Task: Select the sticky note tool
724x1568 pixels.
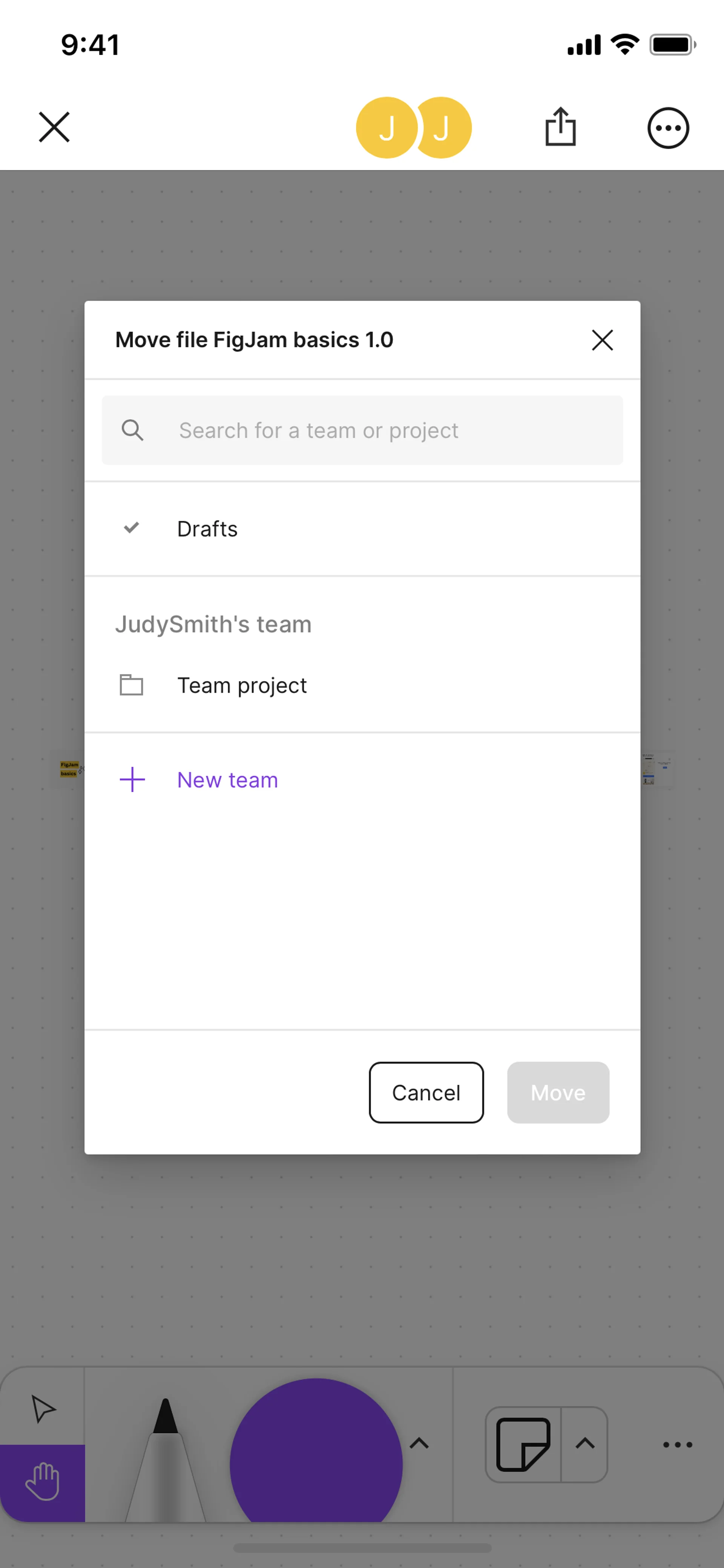Action: click(x=523, y=1444)
